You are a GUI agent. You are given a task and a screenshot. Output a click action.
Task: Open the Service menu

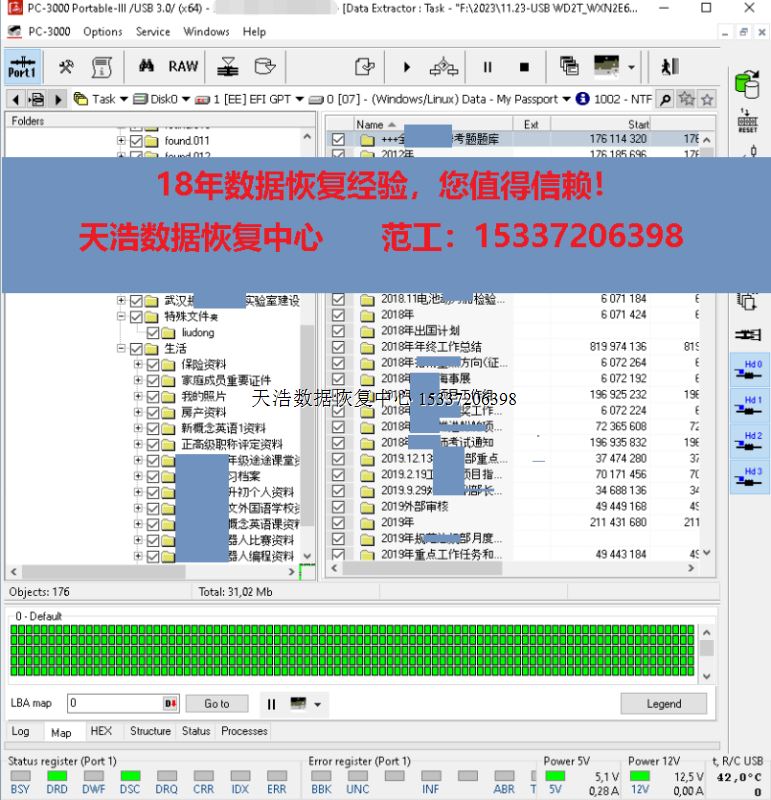coord(153,31)
